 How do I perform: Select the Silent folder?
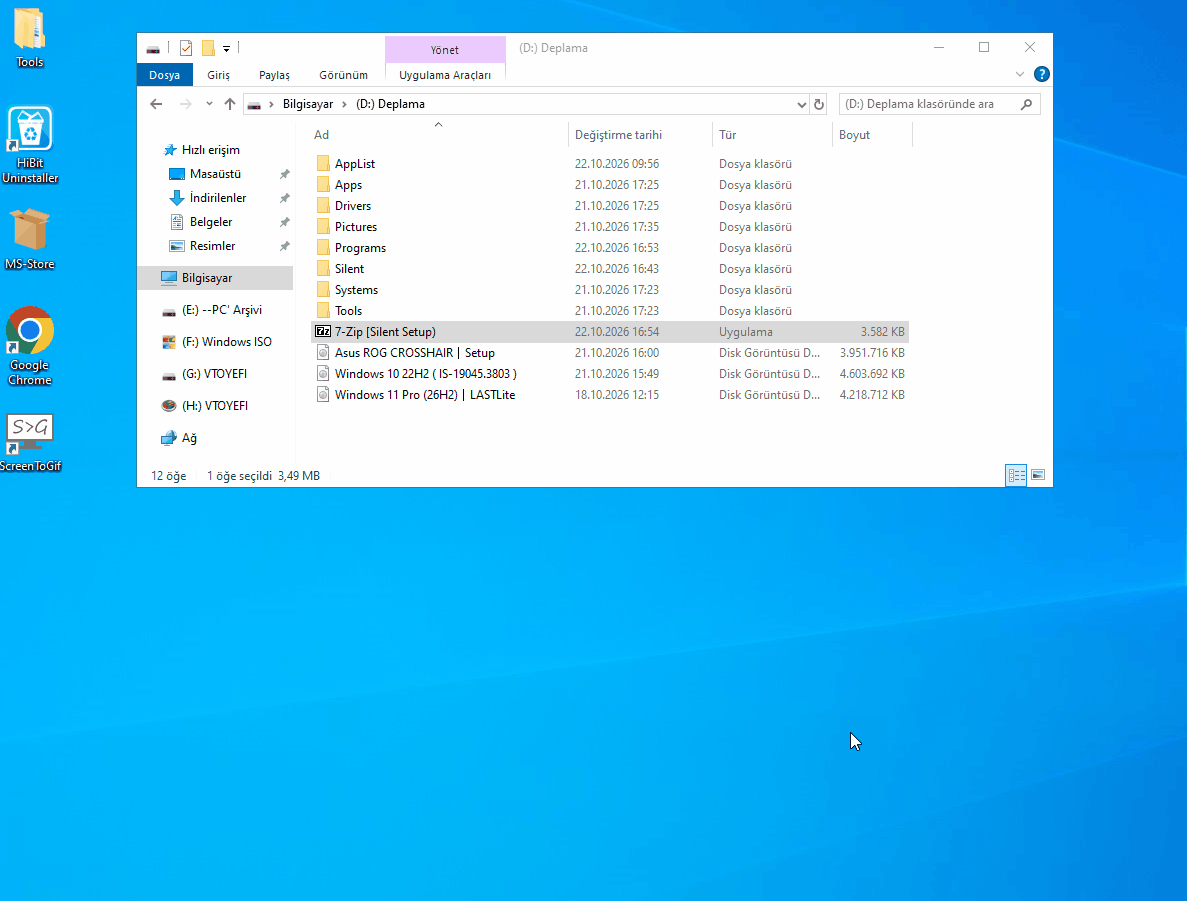click(x=609, y=269)
